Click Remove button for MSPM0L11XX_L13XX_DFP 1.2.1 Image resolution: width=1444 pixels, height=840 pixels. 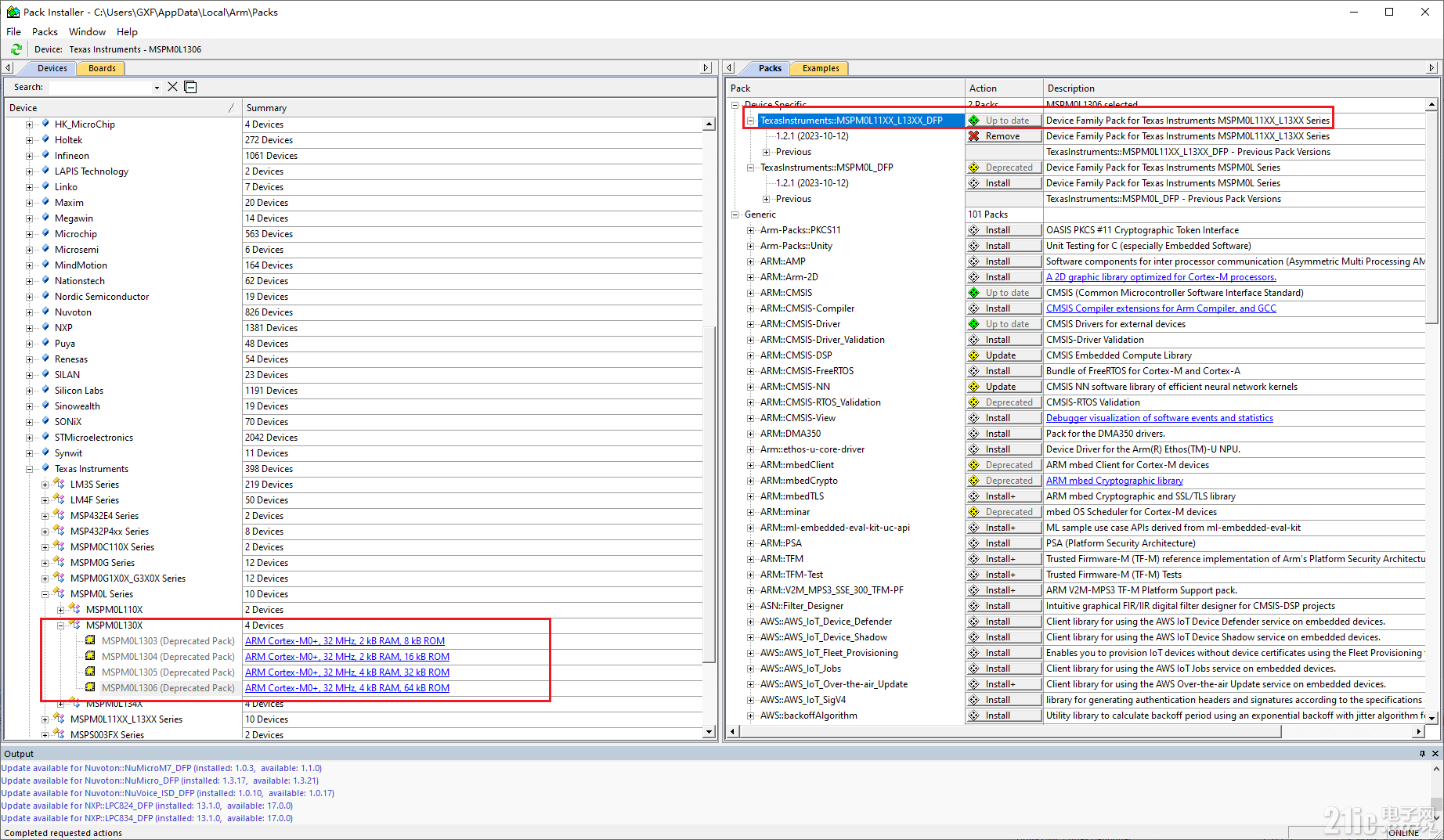(x=1003, y=136)
